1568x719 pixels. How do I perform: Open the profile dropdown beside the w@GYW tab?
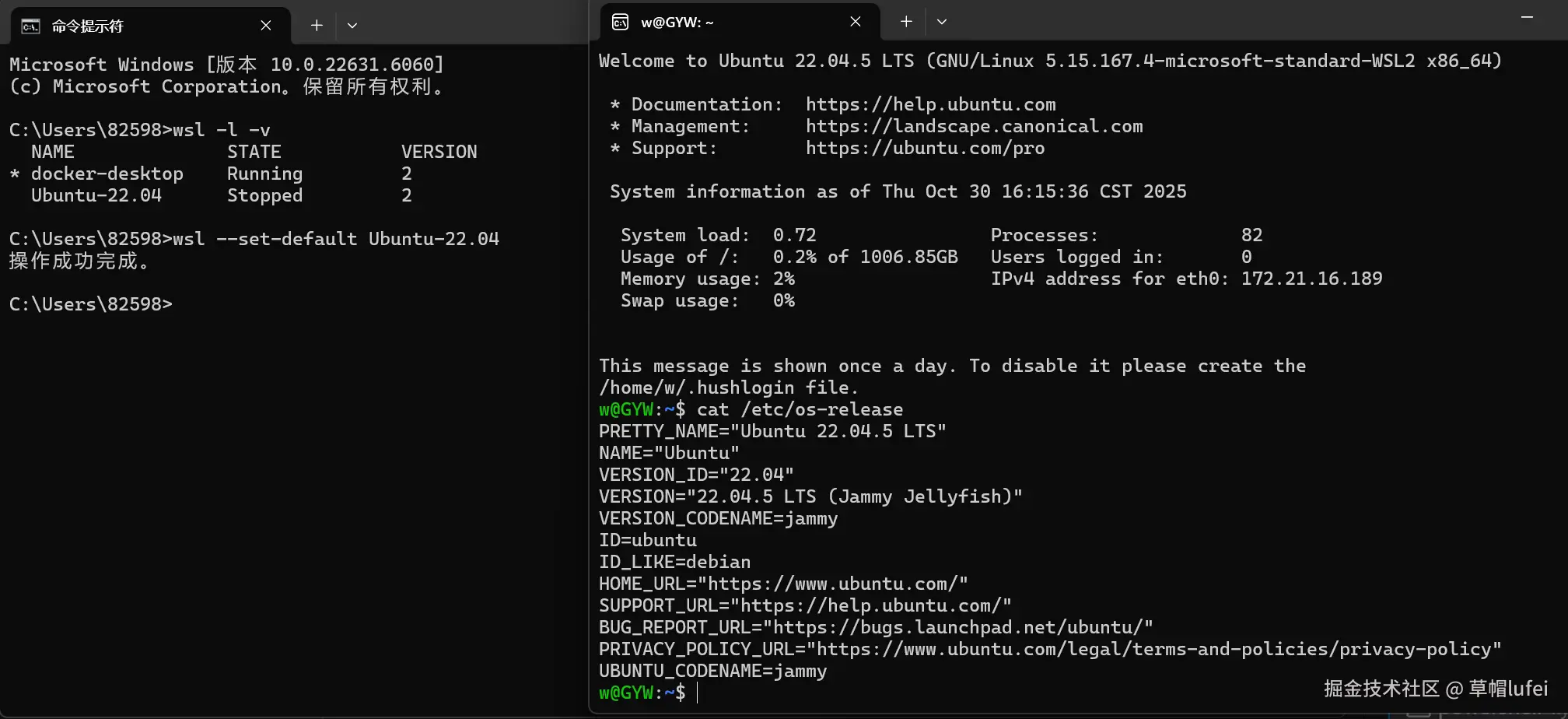point(942,22)
